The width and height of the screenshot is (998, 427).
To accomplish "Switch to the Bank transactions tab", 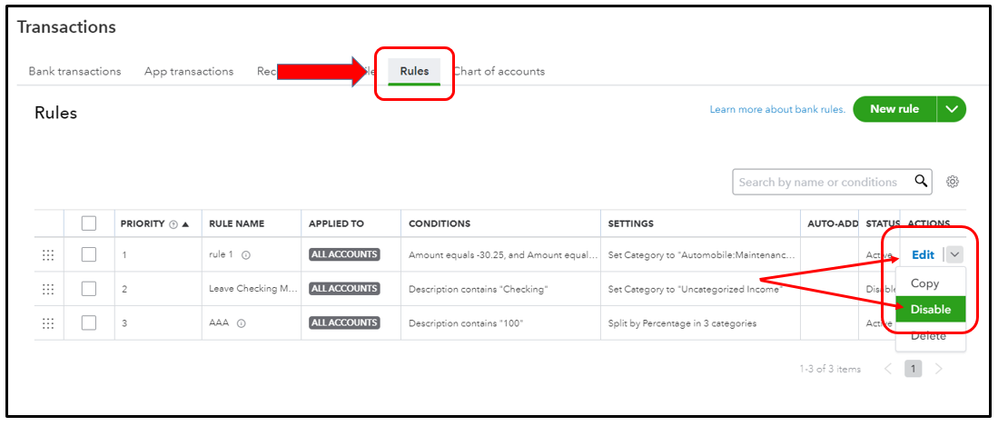I will click(x=75, y=71).
